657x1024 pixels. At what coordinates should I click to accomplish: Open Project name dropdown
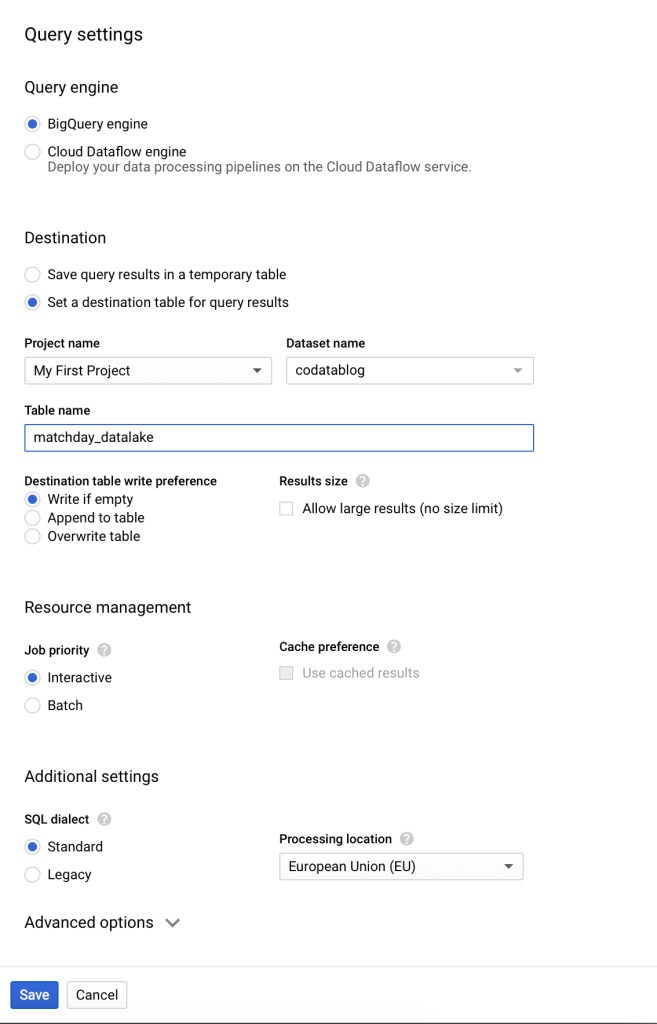(148, 371)
